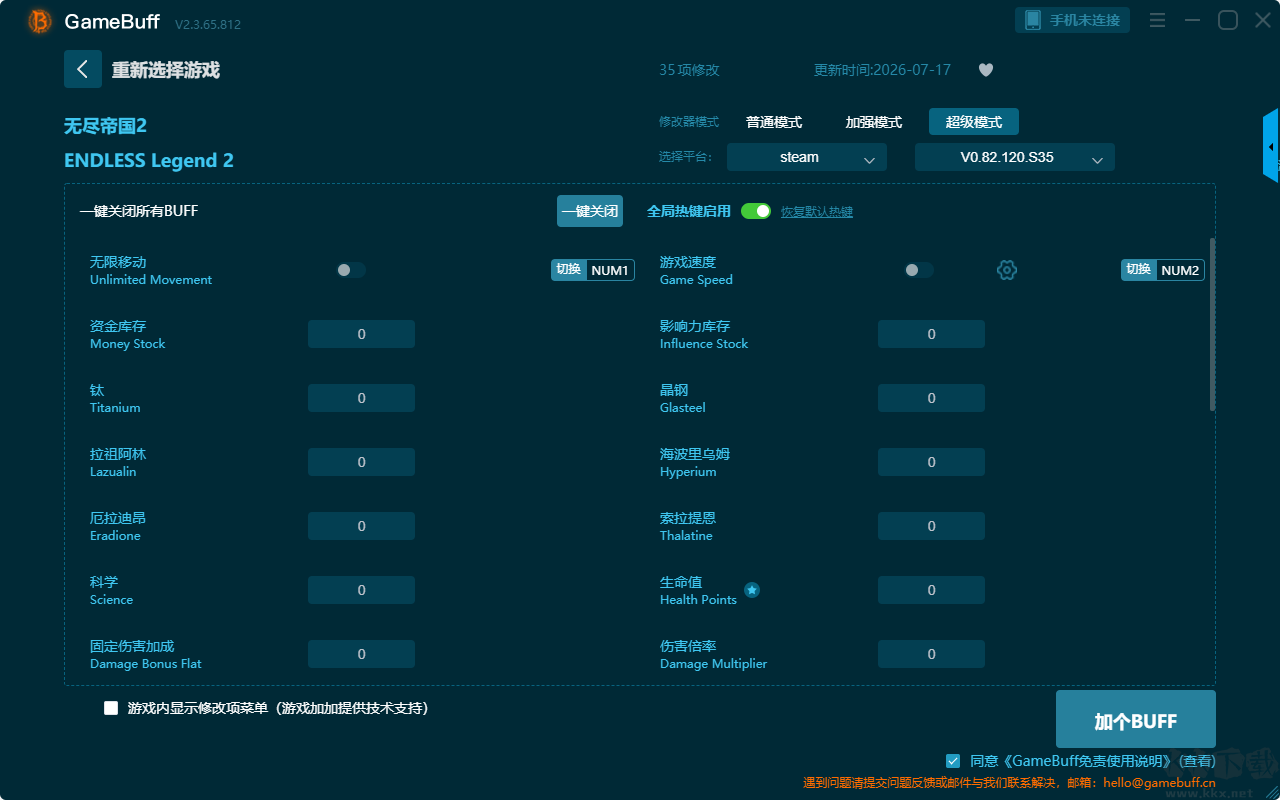Click the star badge beside Health Points
The image size is (1280, 800).
pyautogui.click(x=752, y=590)
